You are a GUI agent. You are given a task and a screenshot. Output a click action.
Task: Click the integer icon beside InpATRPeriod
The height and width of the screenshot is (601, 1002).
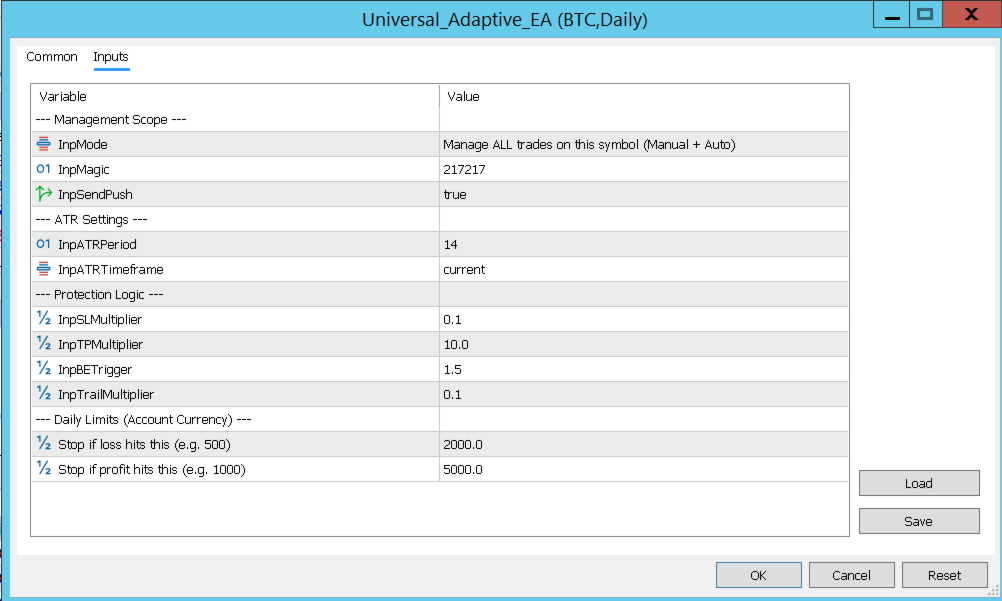43,244
